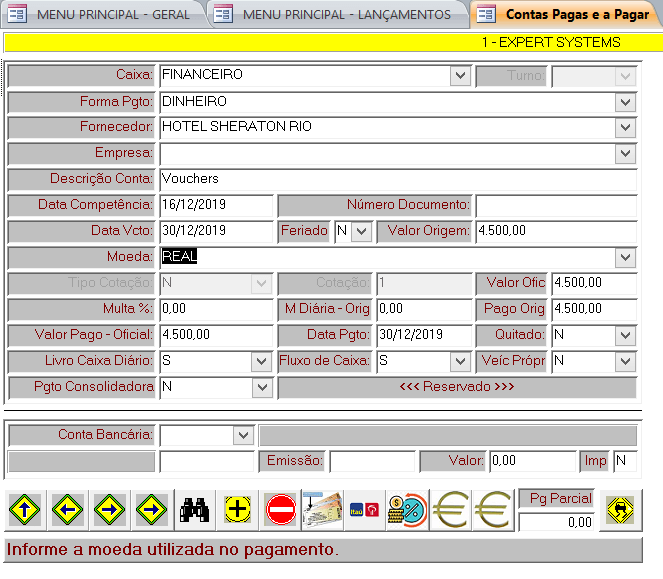Expand the Feriado dropdown
663x579 pixels.
coord(362,232)
